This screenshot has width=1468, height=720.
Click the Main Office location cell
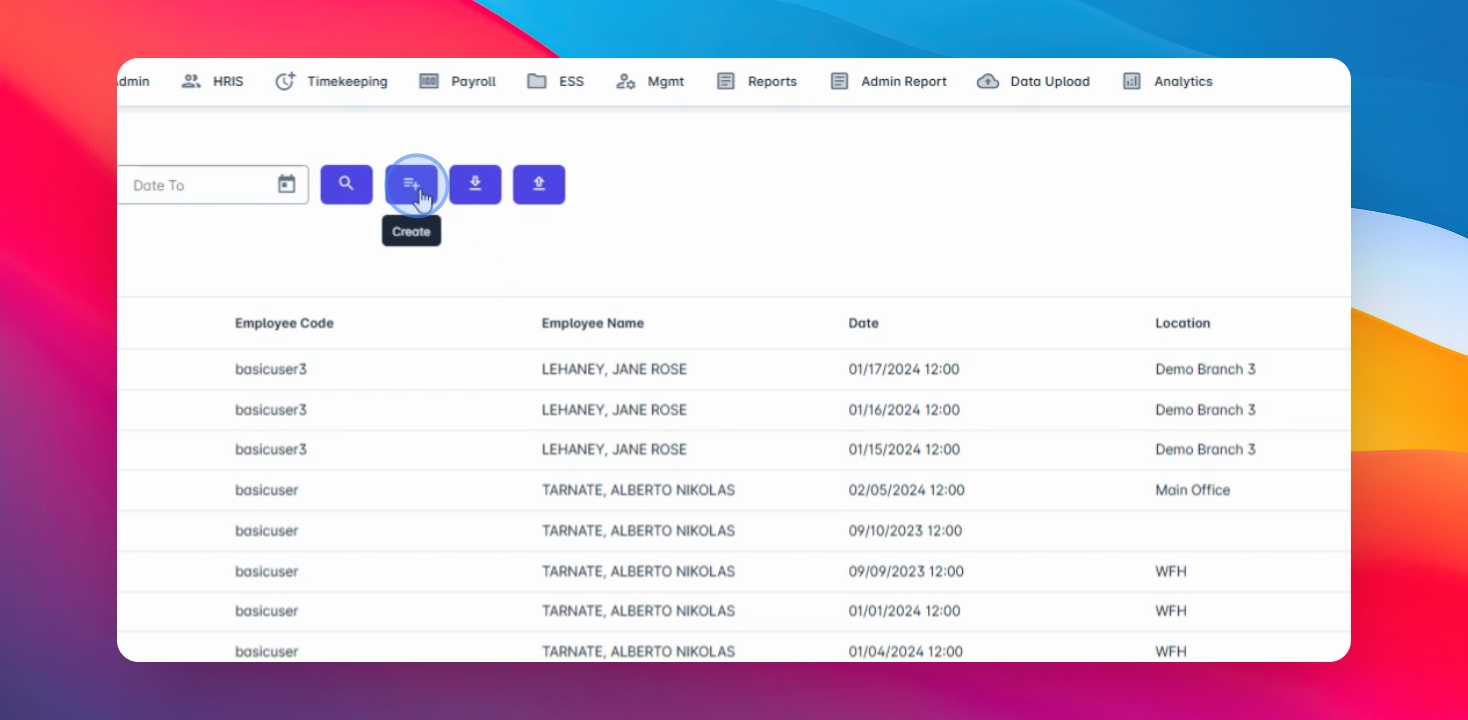point(1193,490)
